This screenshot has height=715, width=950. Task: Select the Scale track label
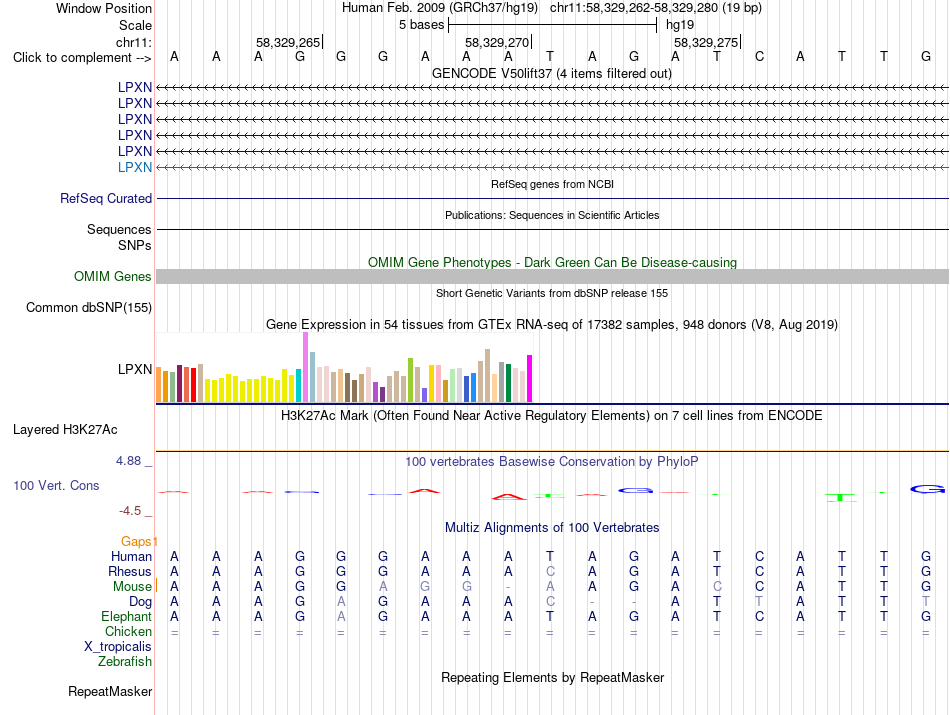[x=135, y=25]
